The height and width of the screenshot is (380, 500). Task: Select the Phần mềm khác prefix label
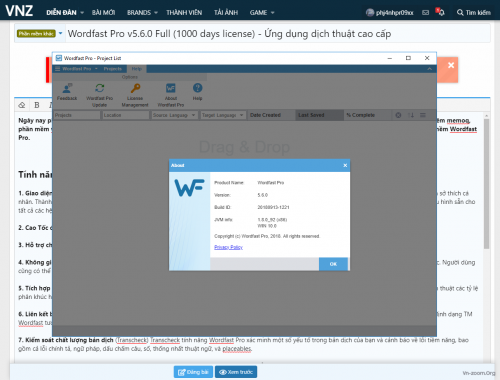point(36,33)
